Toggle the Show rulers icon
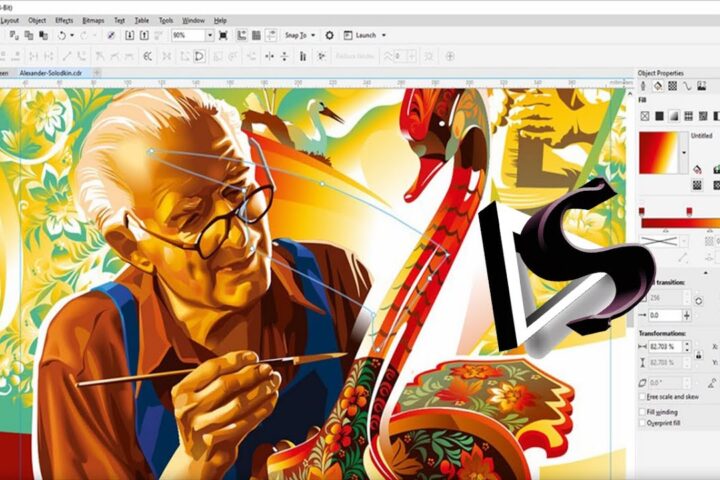Viewport: 720px width, 480px height. pos(242,35)
